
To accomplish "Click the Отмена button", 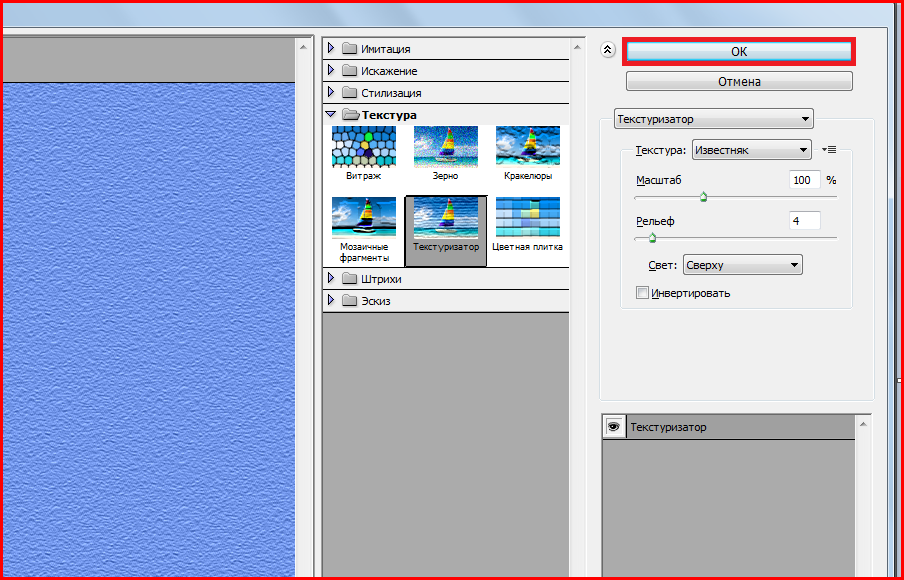I will [x=739, y=81].
